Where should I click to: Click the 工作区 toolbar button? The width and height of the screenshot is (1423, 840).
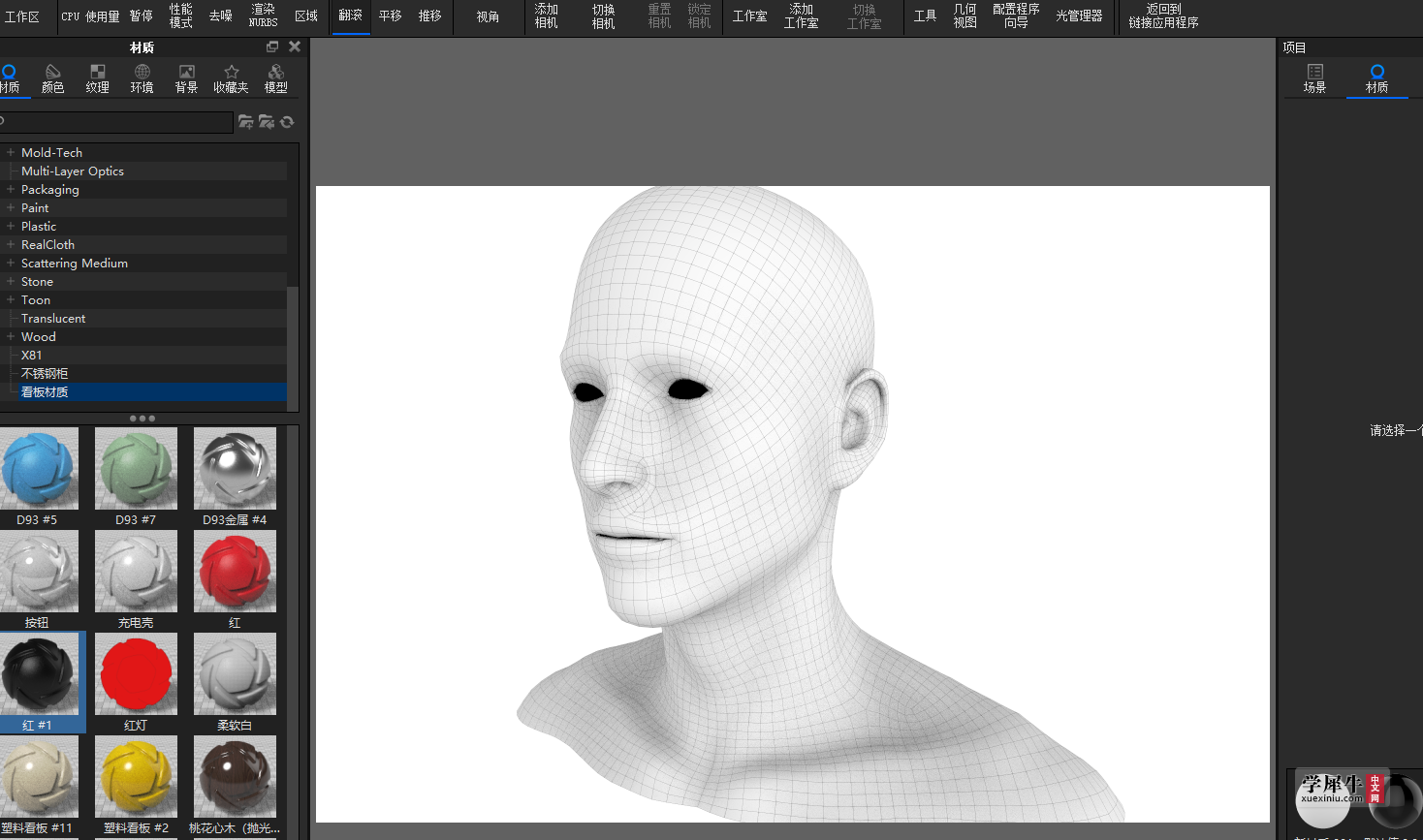(22, 16)
